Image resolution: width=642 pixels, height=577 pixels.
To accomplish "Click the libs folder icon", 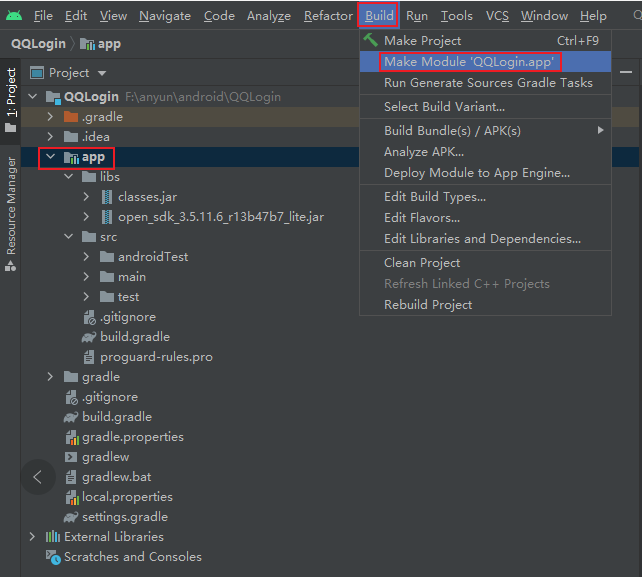I will [89, 177].
